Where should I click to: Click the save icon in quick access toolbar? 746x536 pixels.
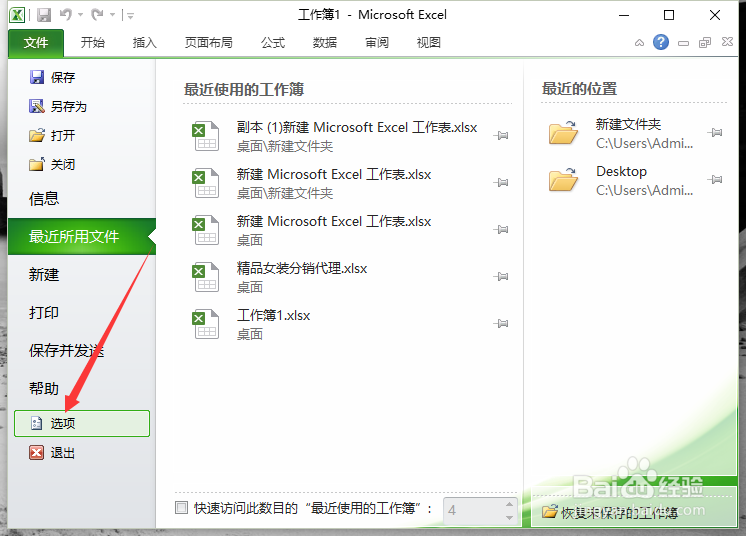pos(44,15)
